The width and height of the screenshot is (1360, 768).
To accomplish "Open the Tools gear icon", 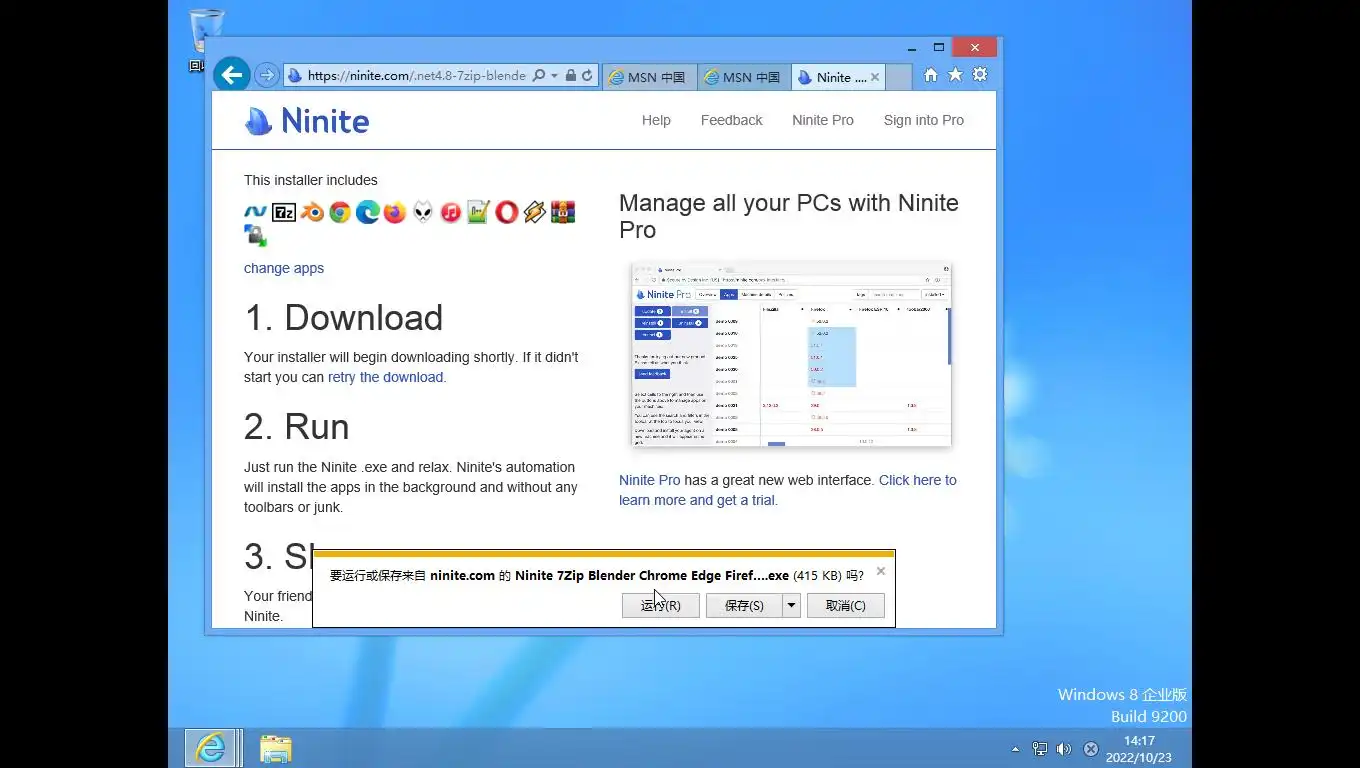I will (x=980, y=75).
